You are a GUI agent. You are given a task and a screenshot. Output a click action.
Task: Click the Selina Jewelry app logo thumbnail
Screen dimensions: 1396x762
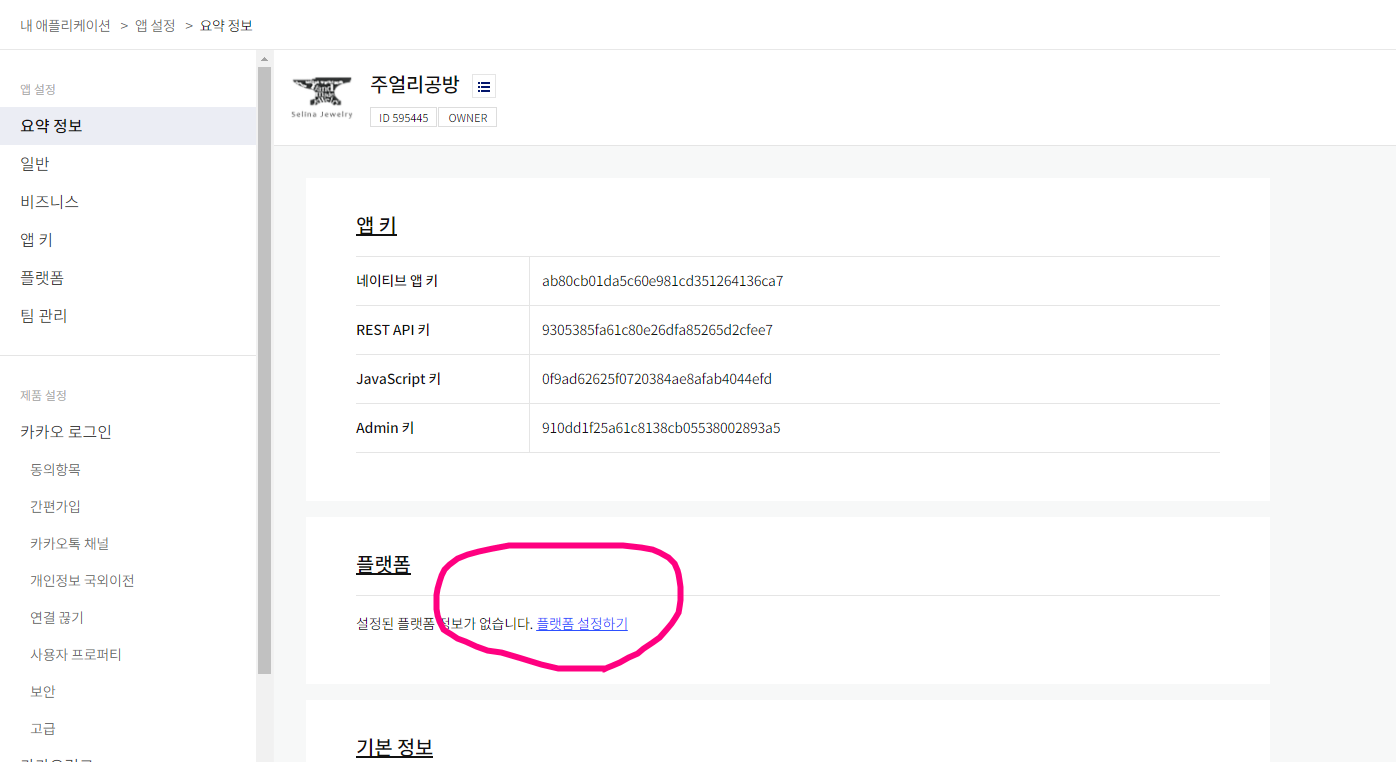click(322, 98)
